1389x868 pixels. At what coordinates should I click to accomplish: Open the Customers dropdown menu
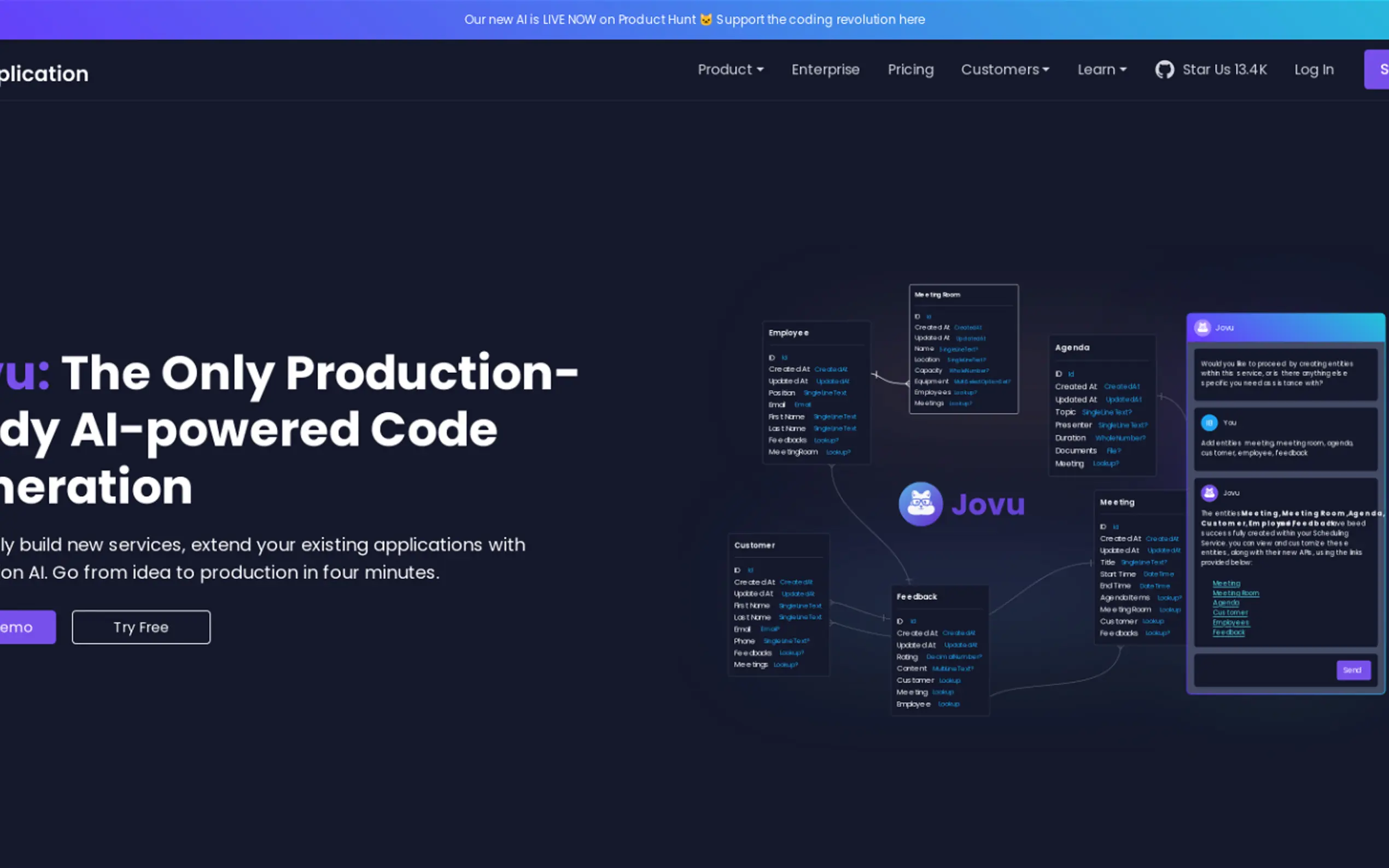pyautogui.click(x=1004, y=70)
